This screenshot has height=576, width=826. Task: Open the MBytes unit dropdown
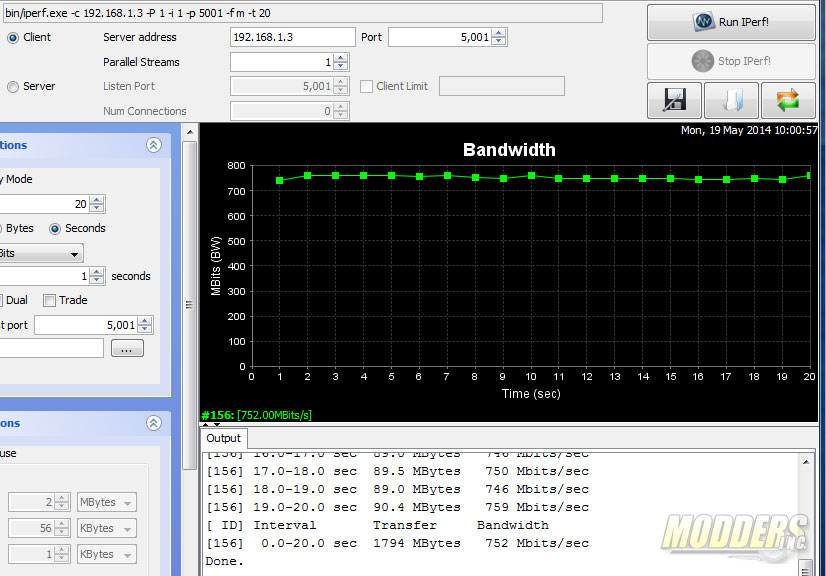click(107, 502)
